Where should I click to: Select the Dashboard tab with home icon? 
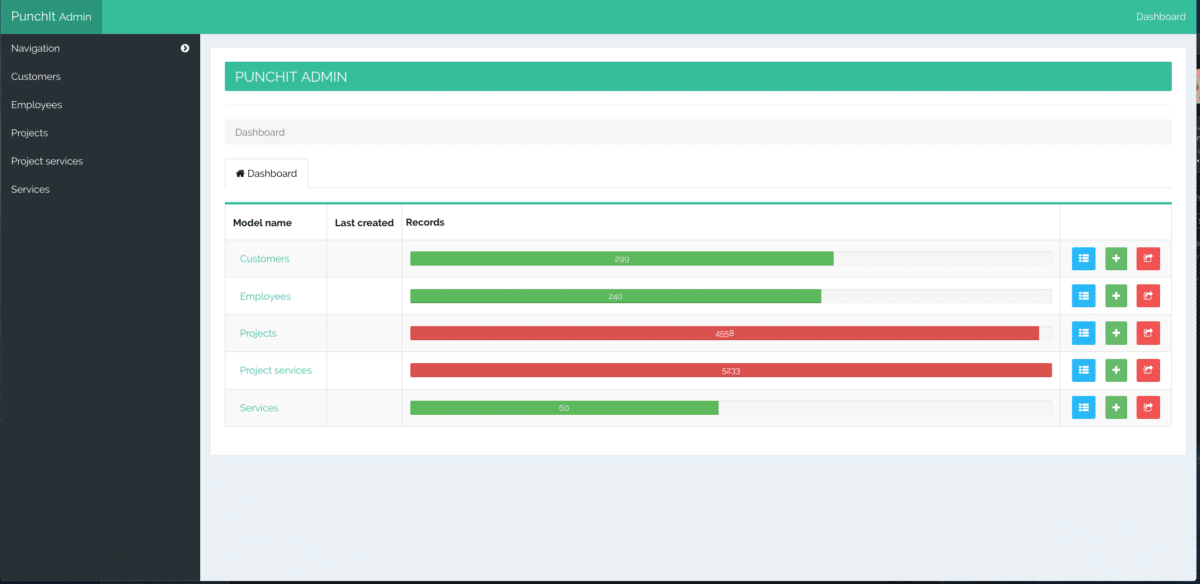pyautogui.click(x=266, y=173)
